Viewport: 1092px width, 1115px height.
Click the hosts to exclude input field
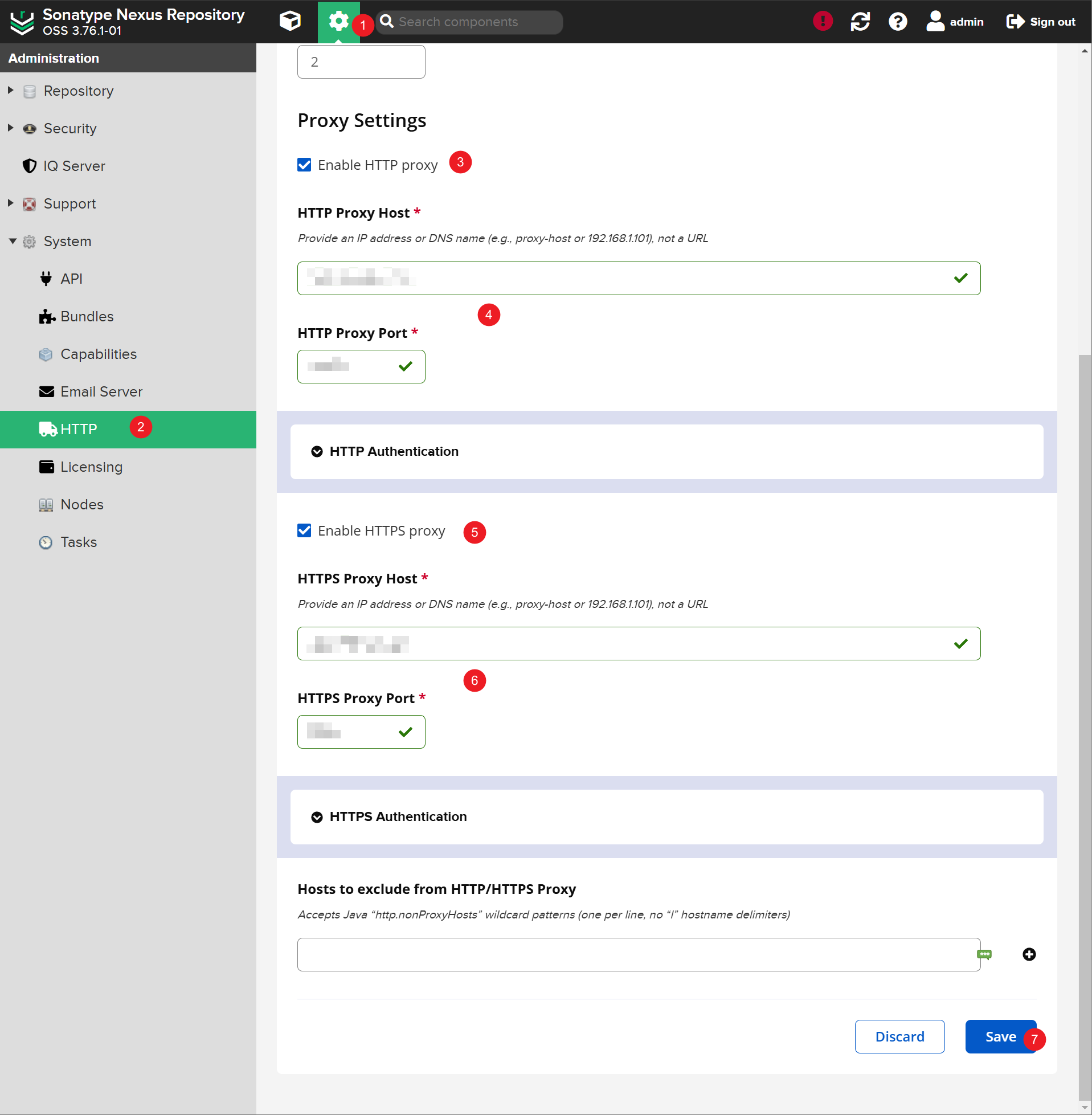[x=639, y=954]
